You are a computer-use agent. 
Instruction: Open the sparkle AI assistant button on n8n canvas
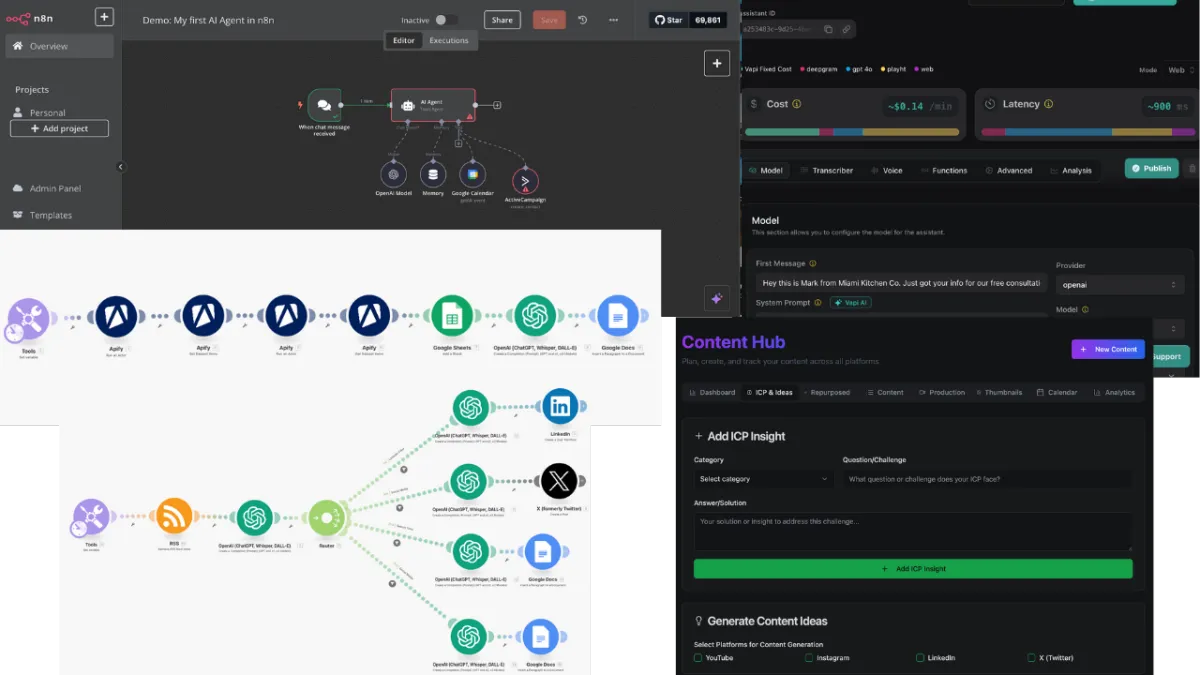[x=716, y=298]
